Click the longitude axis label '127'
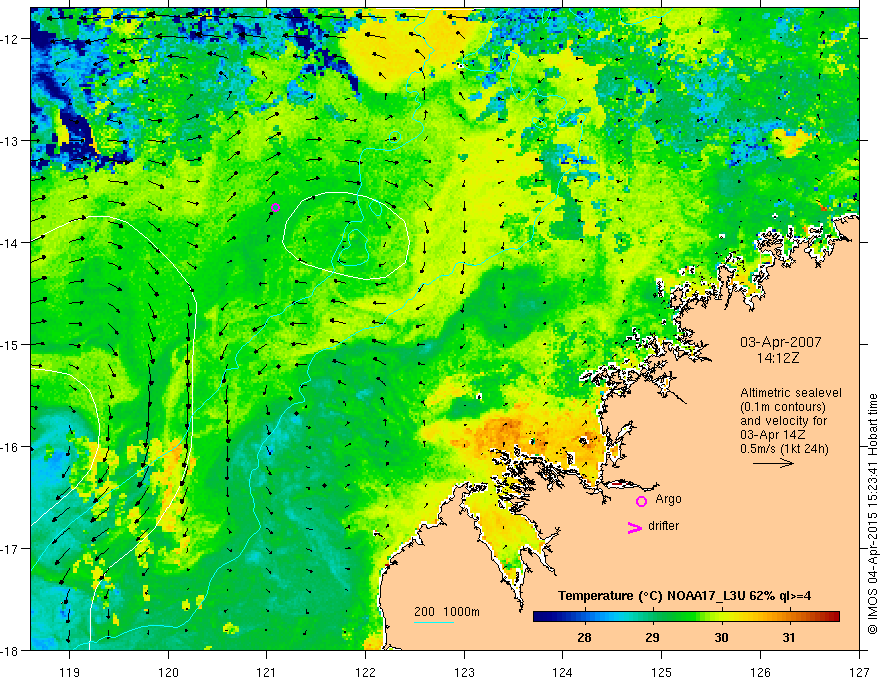 [x=859, y=672]
